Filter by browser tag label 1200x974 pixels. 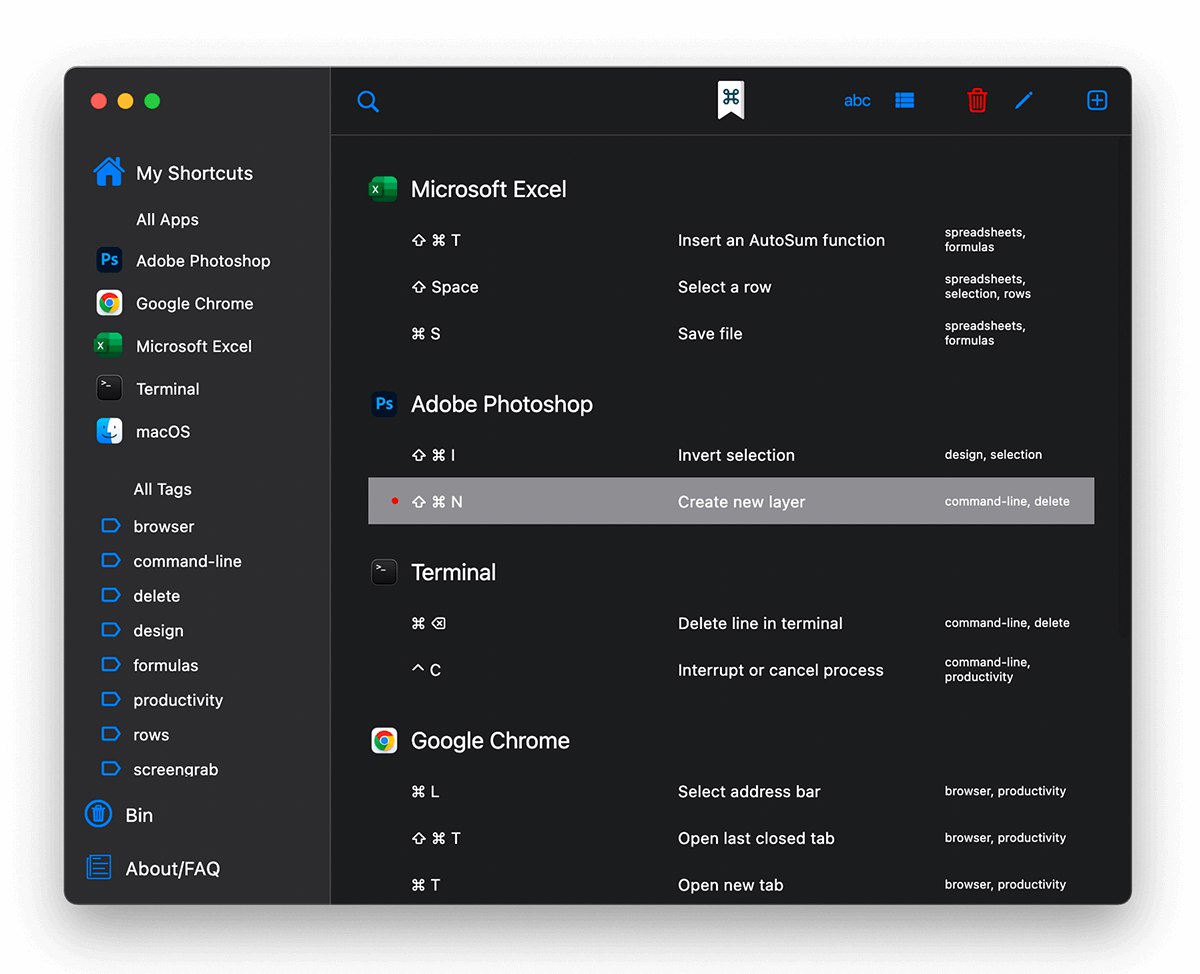164,526
